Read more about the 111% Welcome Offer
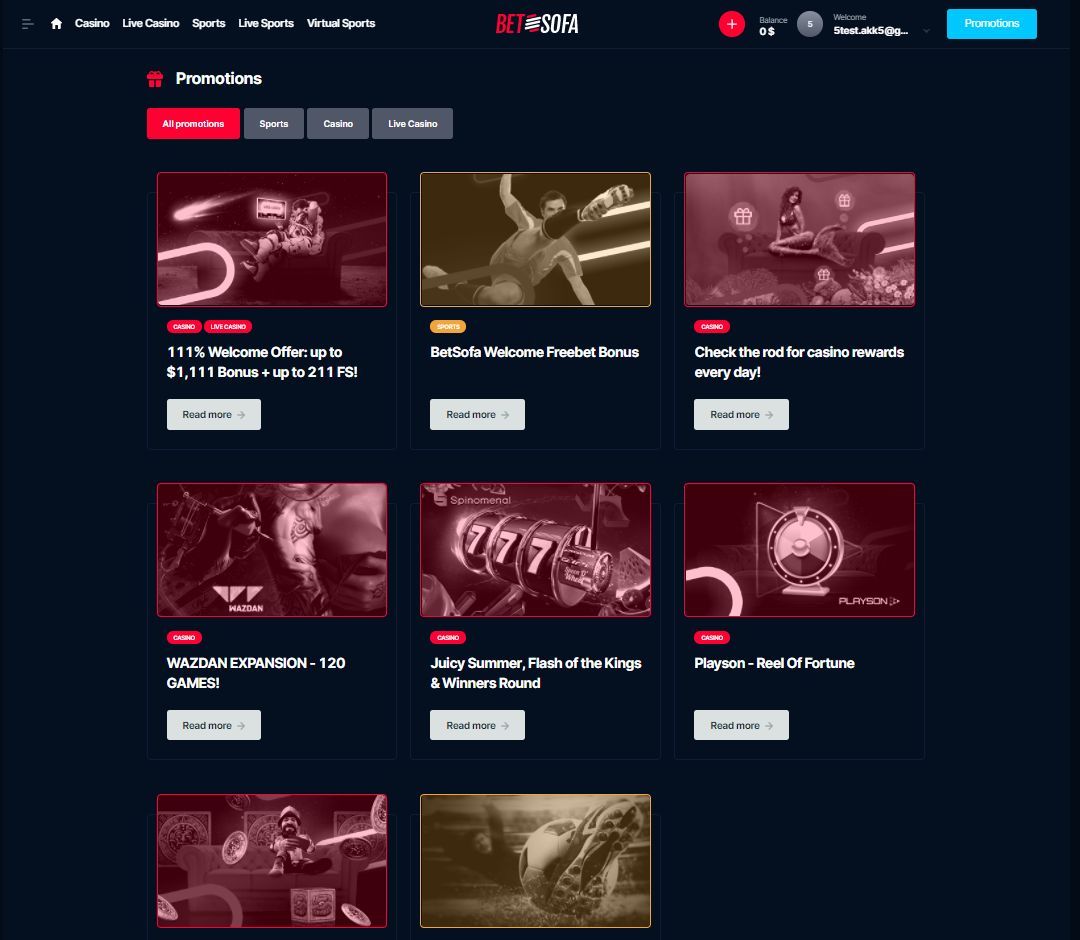 pyautogui.click(x=213, y=415)
